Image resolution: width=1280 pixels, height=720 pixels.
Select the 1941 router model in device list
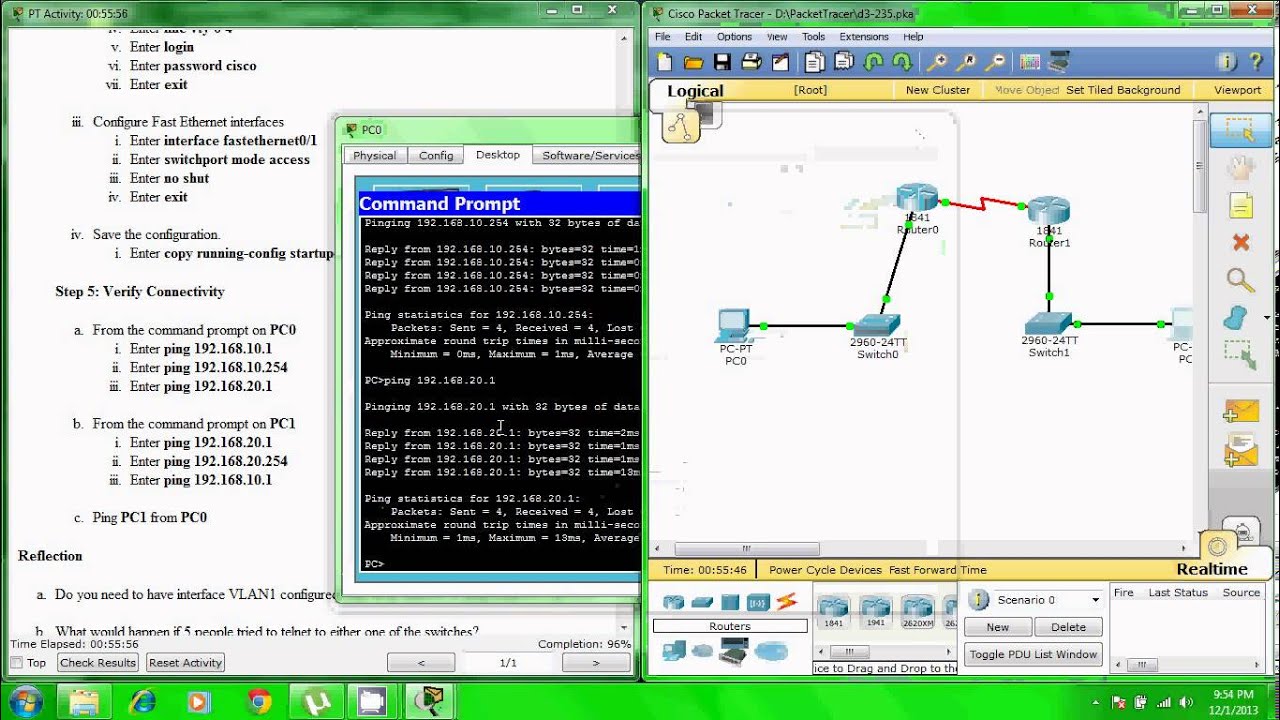[875, 611]
